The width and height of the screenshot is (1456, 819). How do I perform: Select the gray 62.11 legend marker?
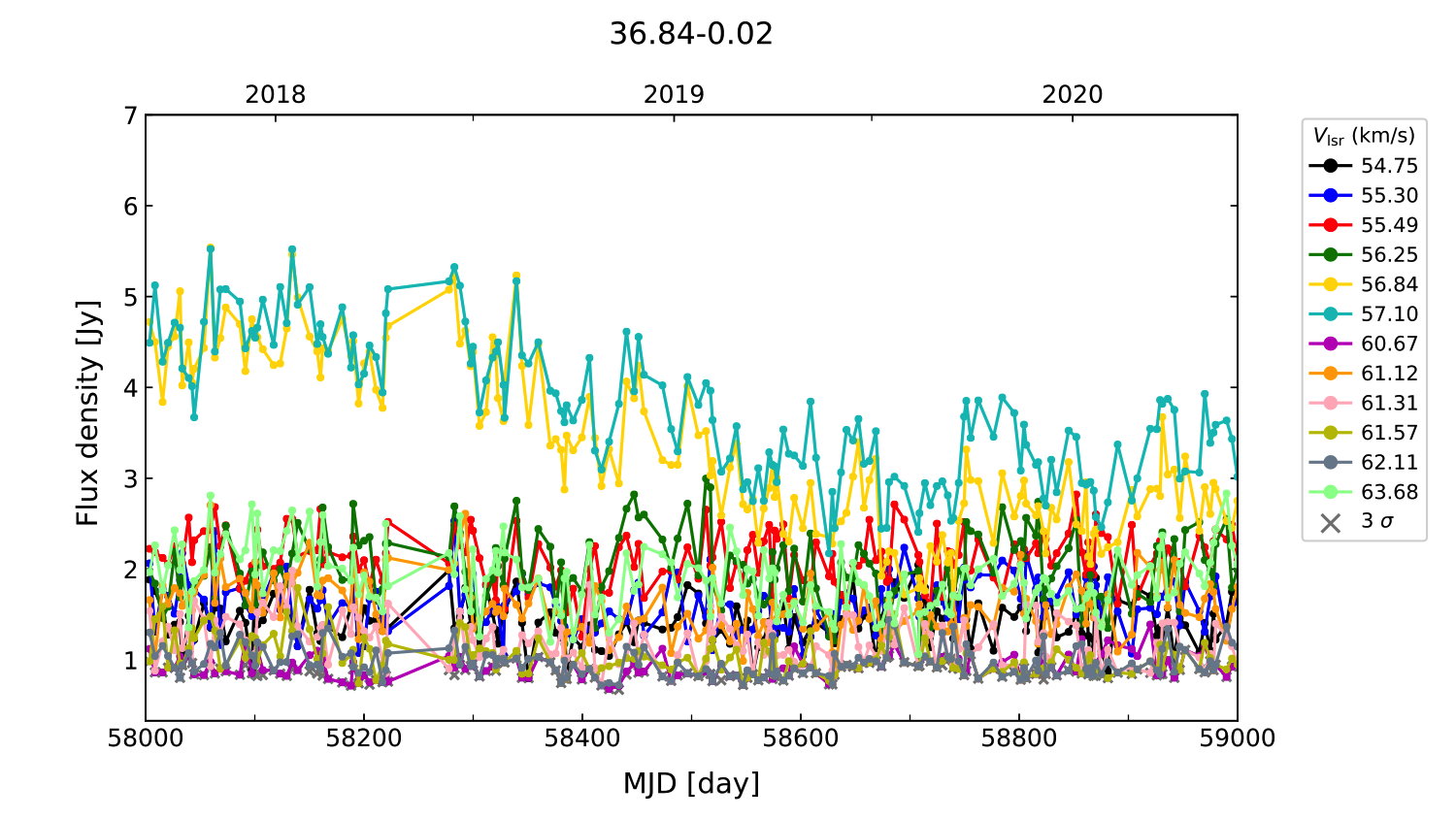click(1330, 463)
